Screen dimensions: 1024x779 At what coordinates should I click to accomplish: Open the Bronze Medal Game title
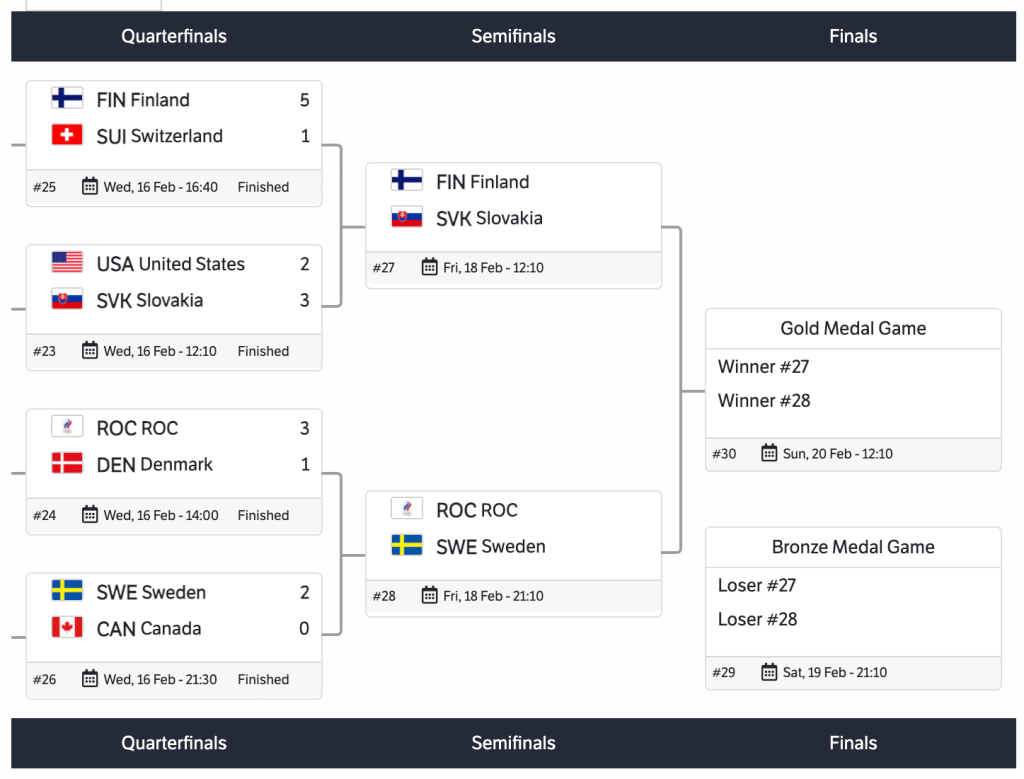pyautogui.click(x=853, y=547)
